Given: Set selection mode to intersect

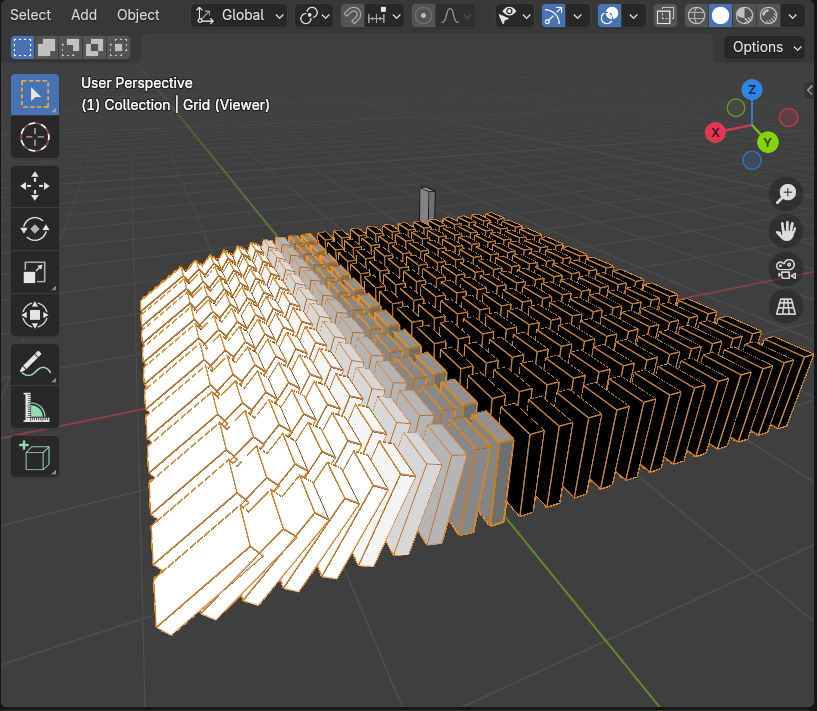Looking at the screenshot, I should [119, 47].
